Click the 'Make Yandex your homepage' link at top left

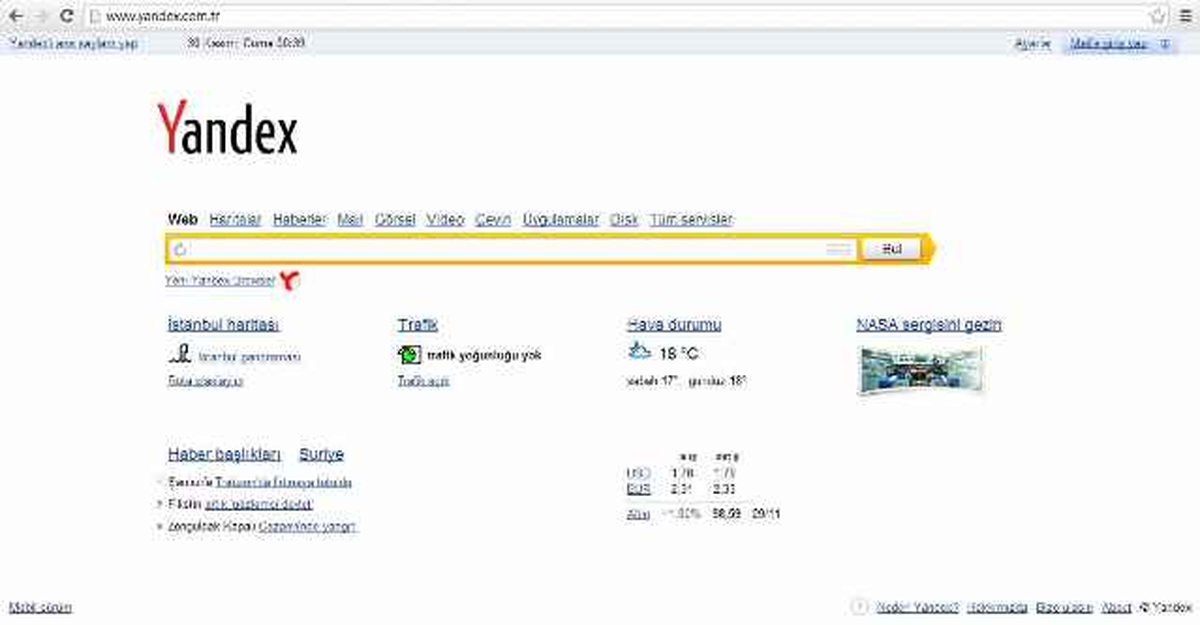pyautogui.click(x=73, y=44)
